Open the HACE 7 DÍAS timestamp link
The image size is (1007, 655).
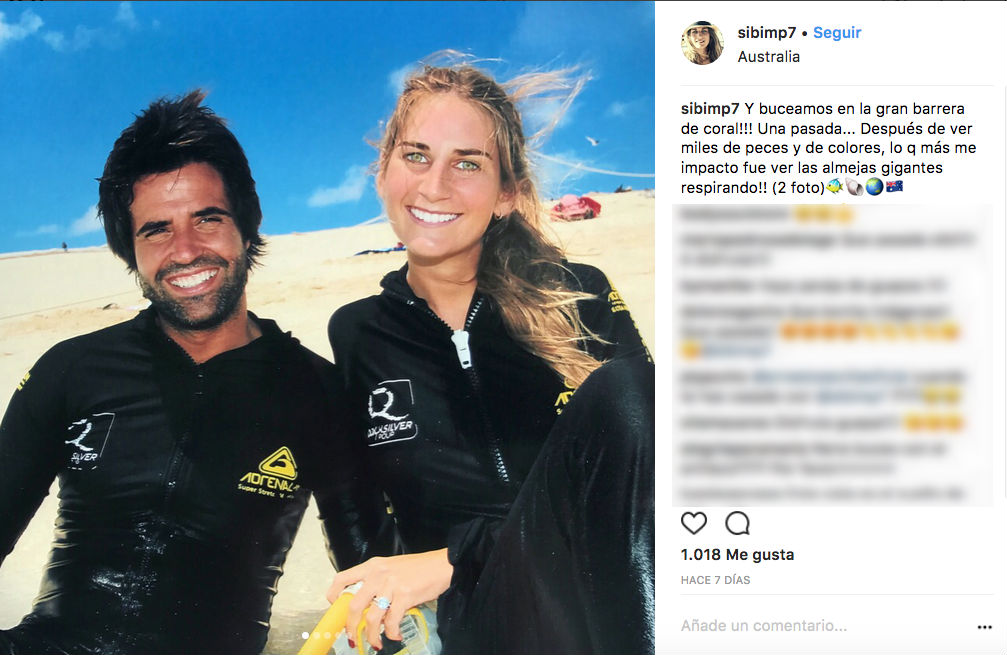[715, 580]
